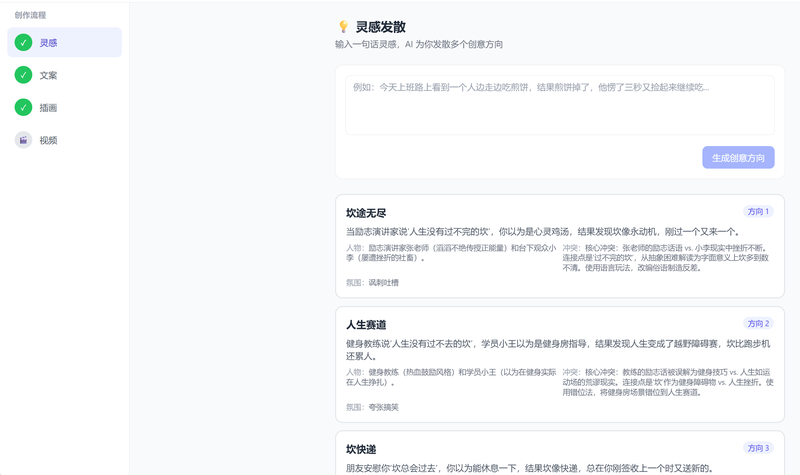Focus the inspiration text input box

coord(560,105)
